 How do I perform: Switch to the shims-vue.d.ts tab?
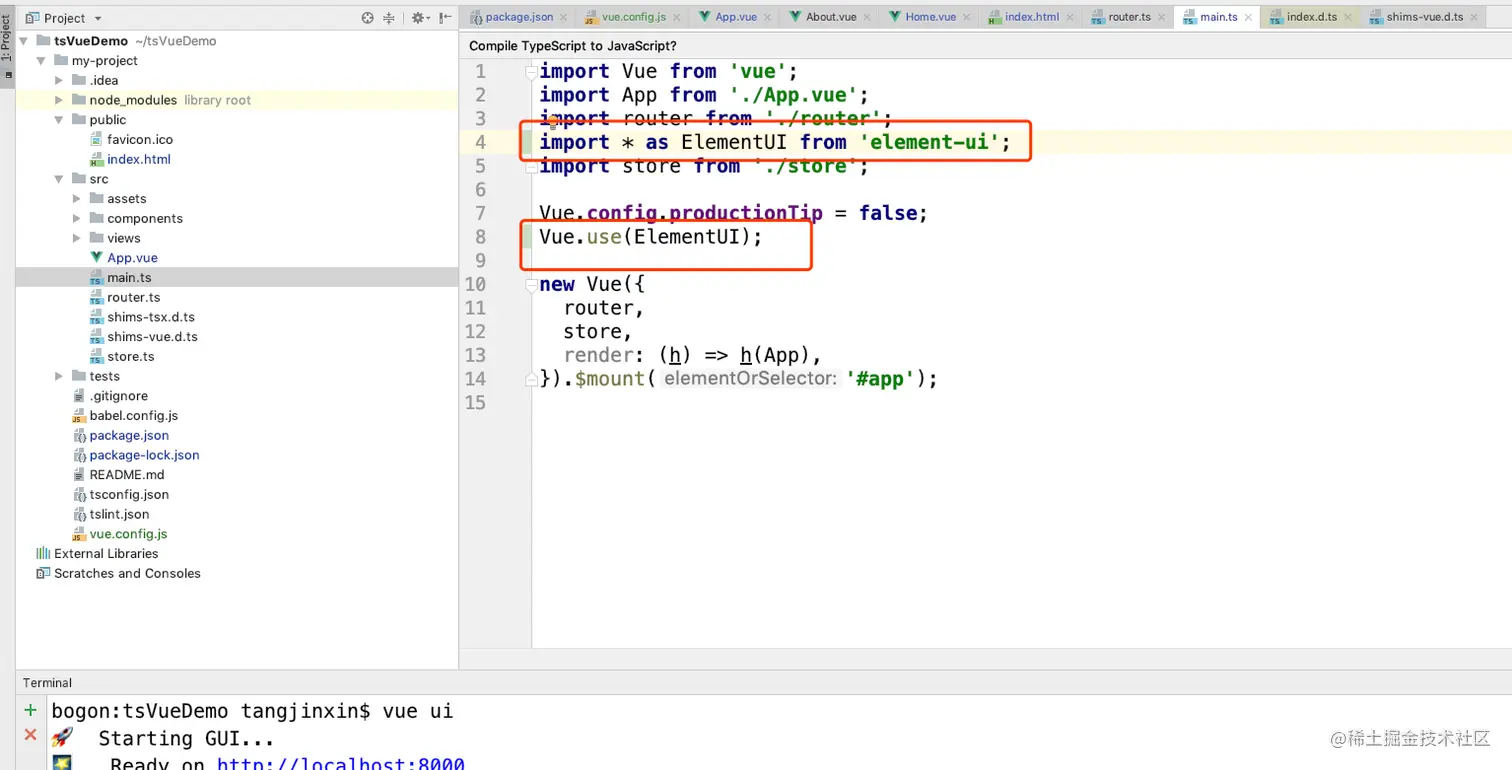(x=1424, y=17)
